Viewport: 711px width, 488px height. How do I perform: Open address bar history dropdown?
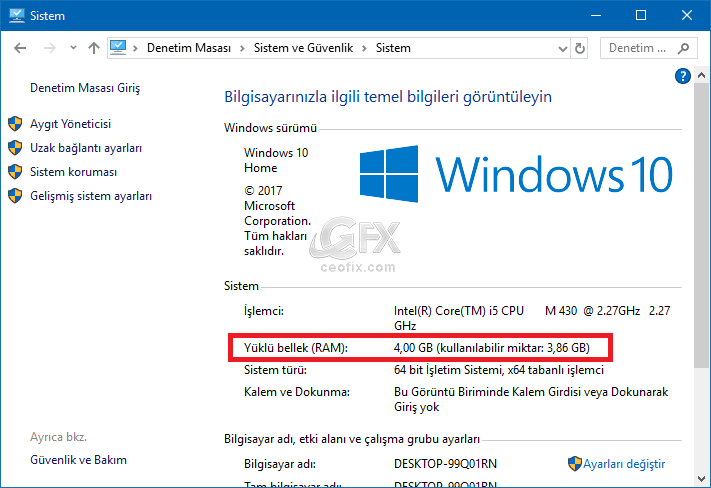pyautogui.click(x=562, y=48)
